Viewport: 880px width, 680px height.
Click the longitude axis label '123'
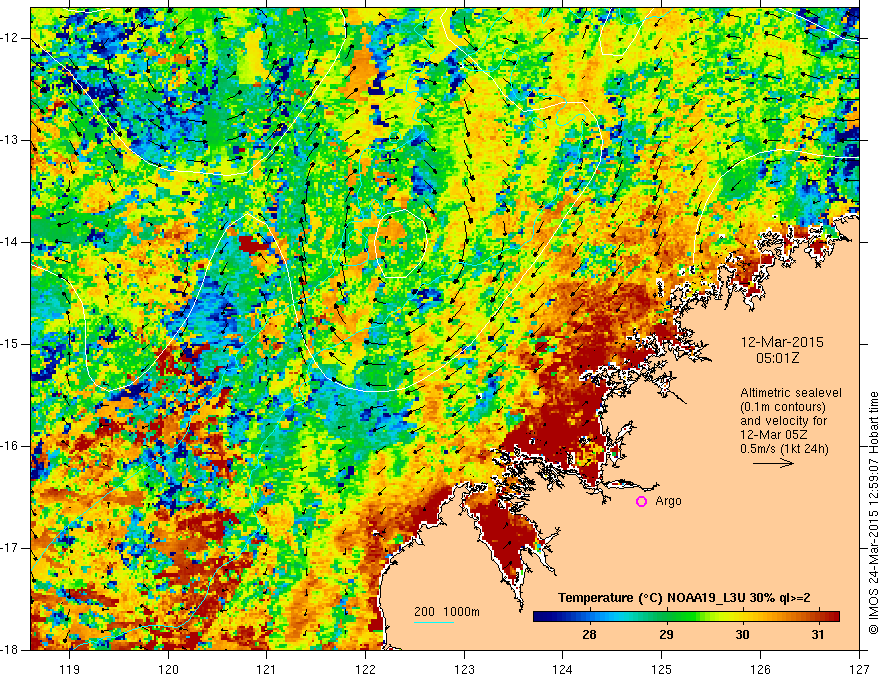point(464,669)
